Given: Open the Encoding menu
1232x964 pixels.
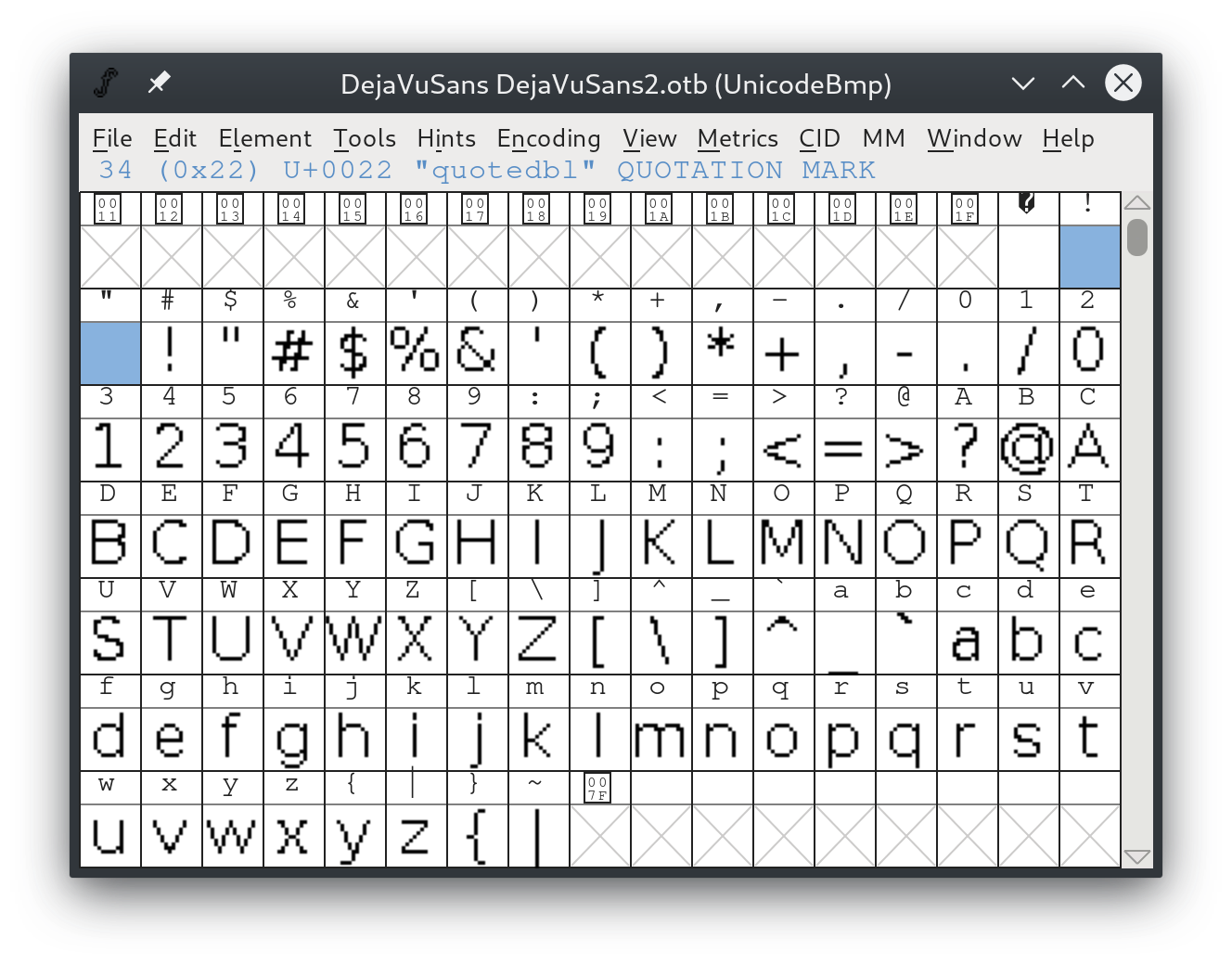Looking at the screenshot, I should point(548,137).
